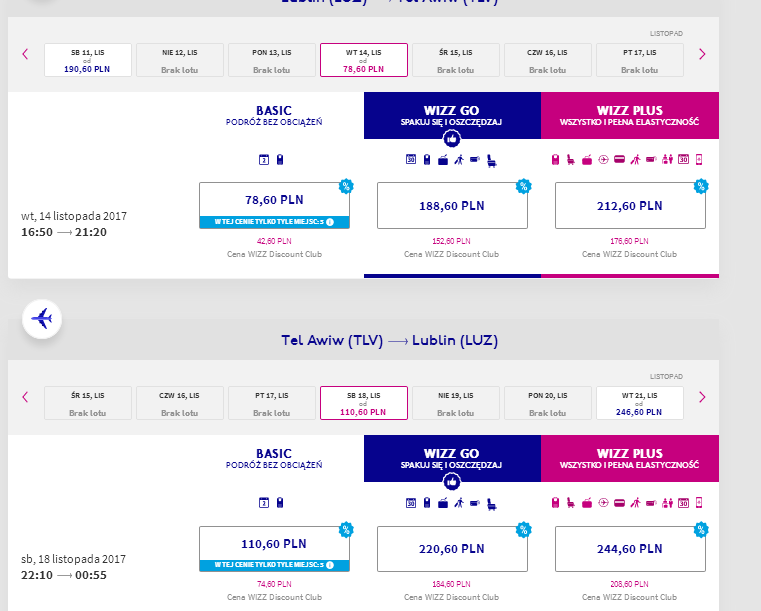The width and height of the screenshot is (761, 611).
Task: Click the pink mobile phone icon under outbound WIZZ PLUS
Action: coord(699,159)
